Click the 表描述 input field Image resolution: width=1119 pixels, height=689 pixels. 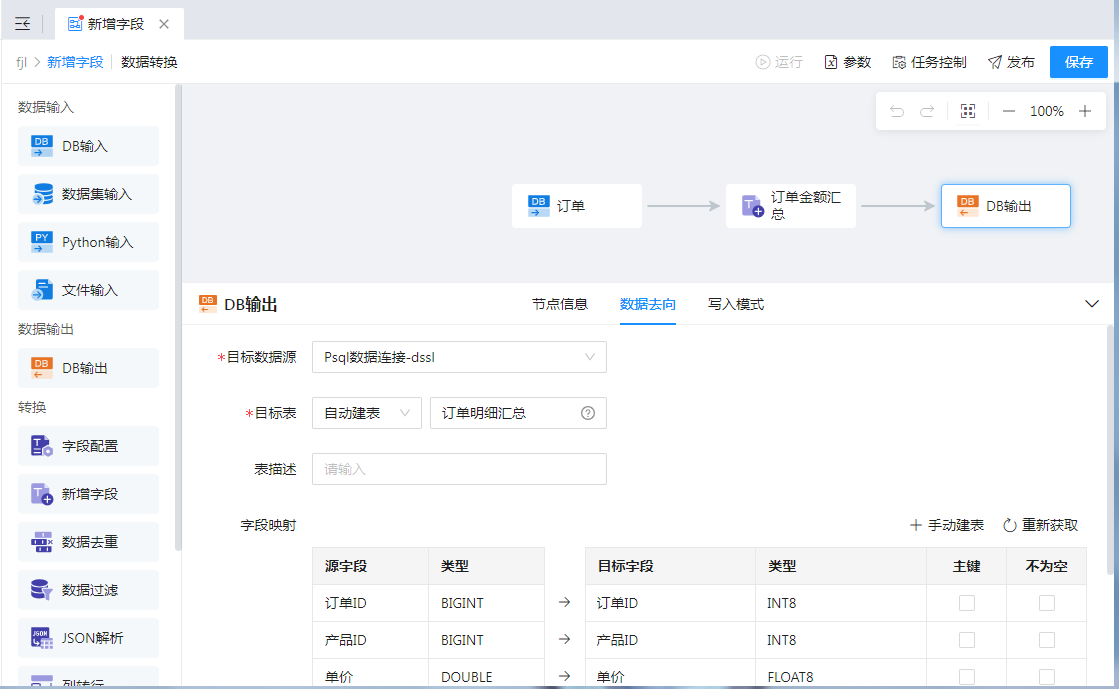click(x=458, y=469)
